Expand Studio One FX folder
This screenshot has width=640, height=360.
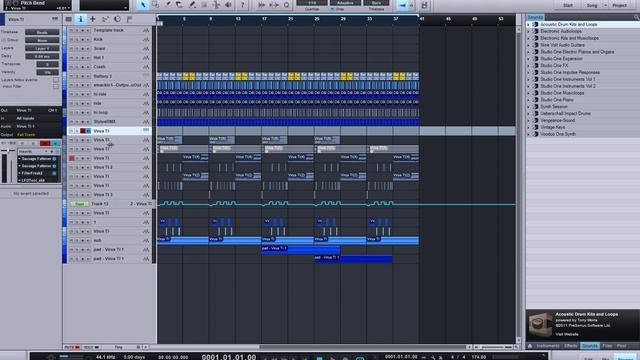pyautogui.click(x=529, y=65)
